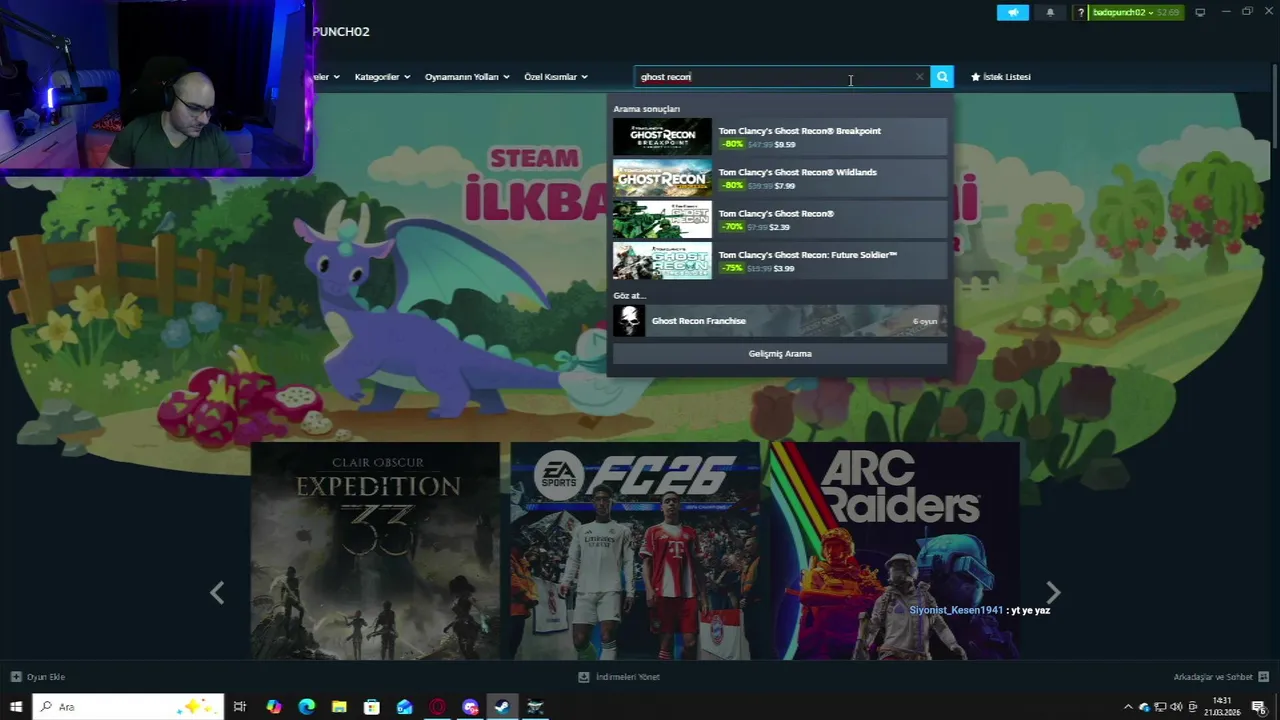Click Oyun Ekle at the bottom left

click(38, 677)
